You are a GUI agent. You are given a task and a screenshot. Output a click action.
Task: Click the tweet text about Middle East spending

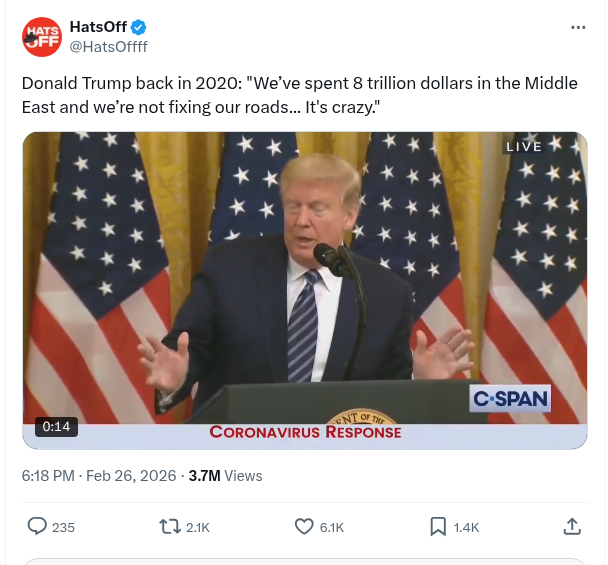[x=299, y=95]
